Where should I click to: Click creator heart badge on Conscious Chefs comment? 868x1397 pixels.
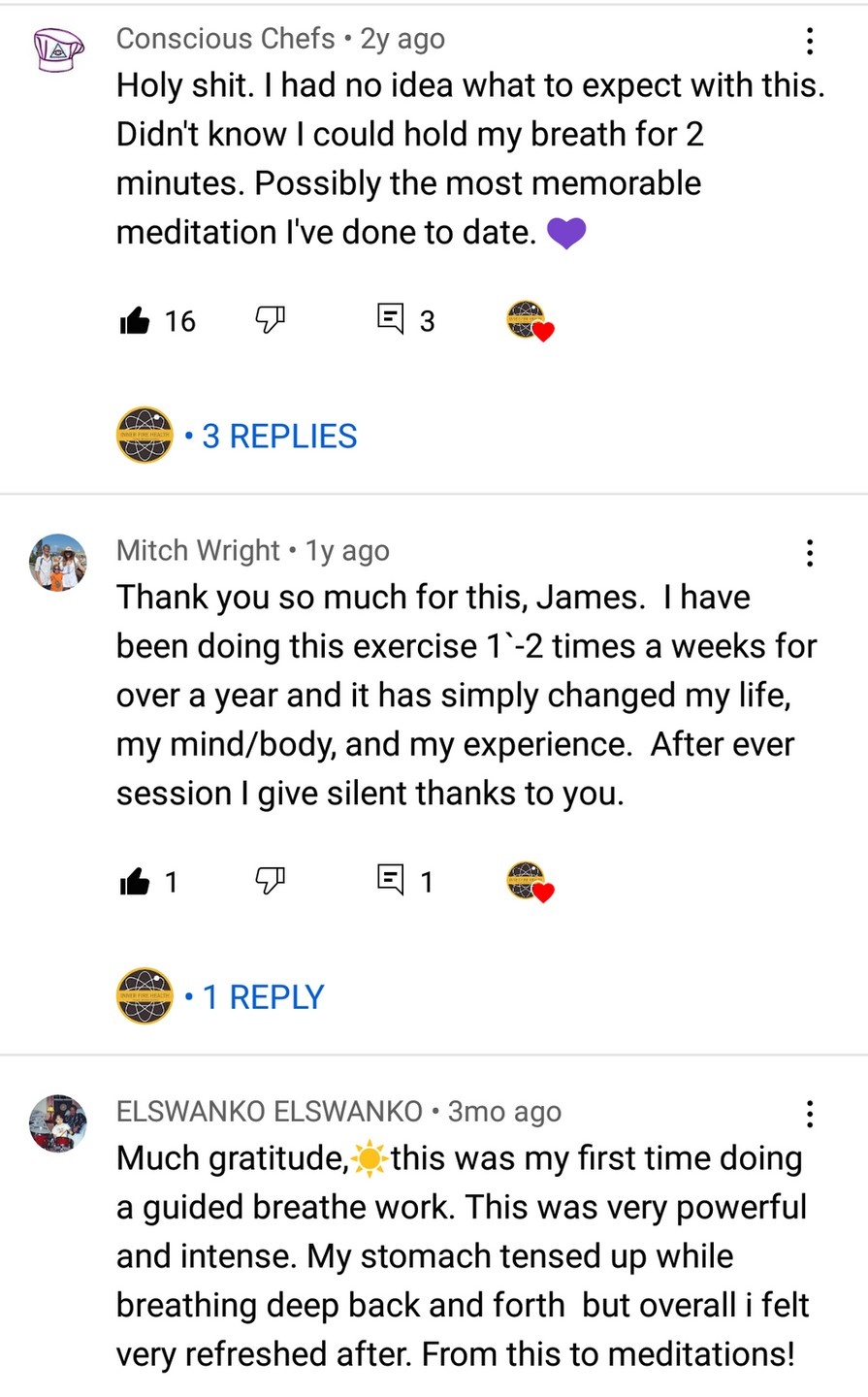pyautogui.click(x=530, y=320)
